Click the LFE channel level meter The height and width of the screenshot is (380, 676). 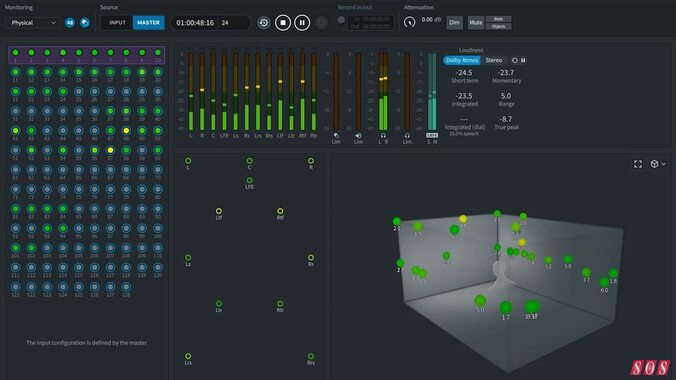pyautogui.click(x=224, y=91)
